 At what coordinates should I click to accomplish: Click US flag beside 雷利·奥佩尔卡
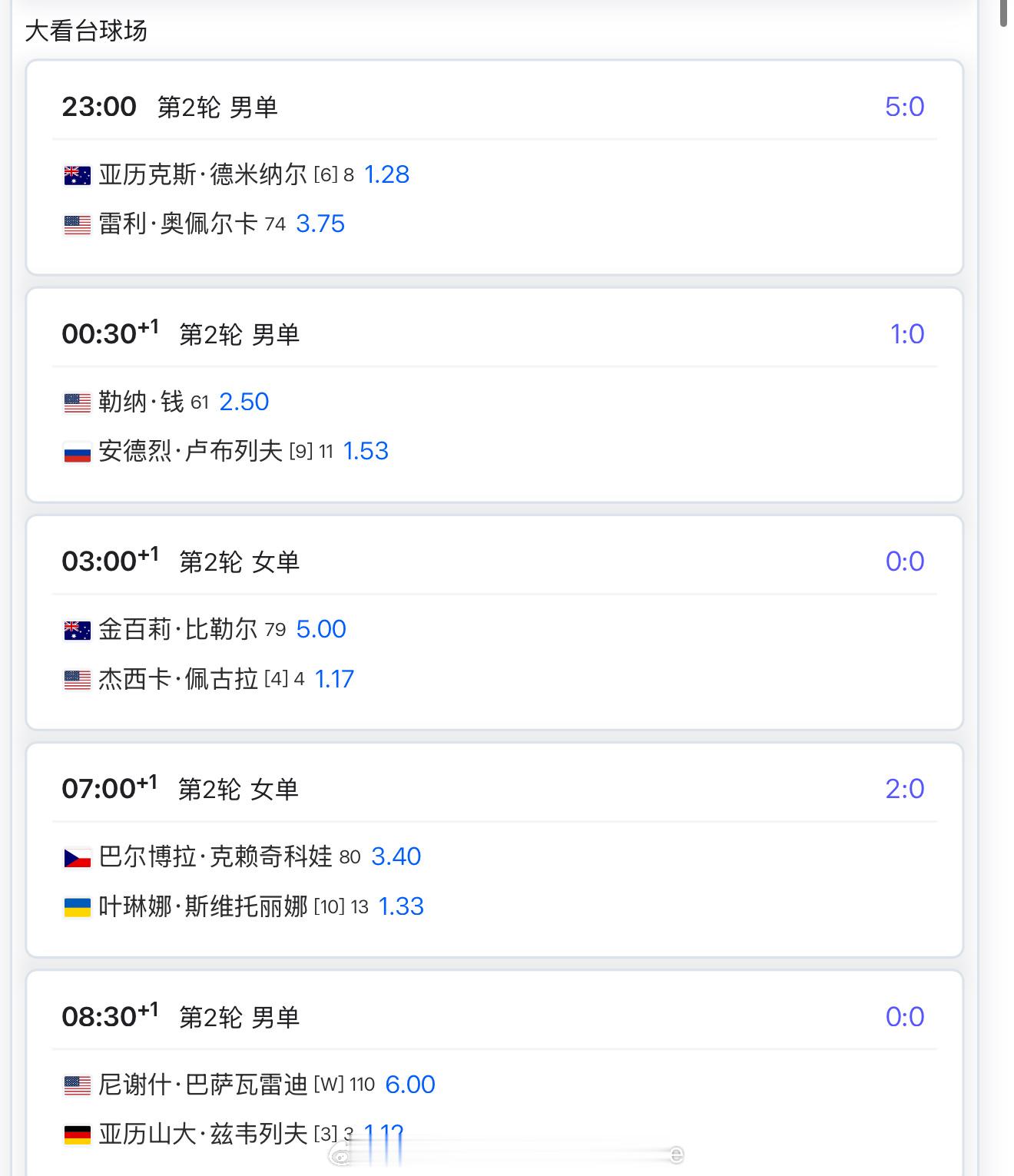(x=77, y=224)
